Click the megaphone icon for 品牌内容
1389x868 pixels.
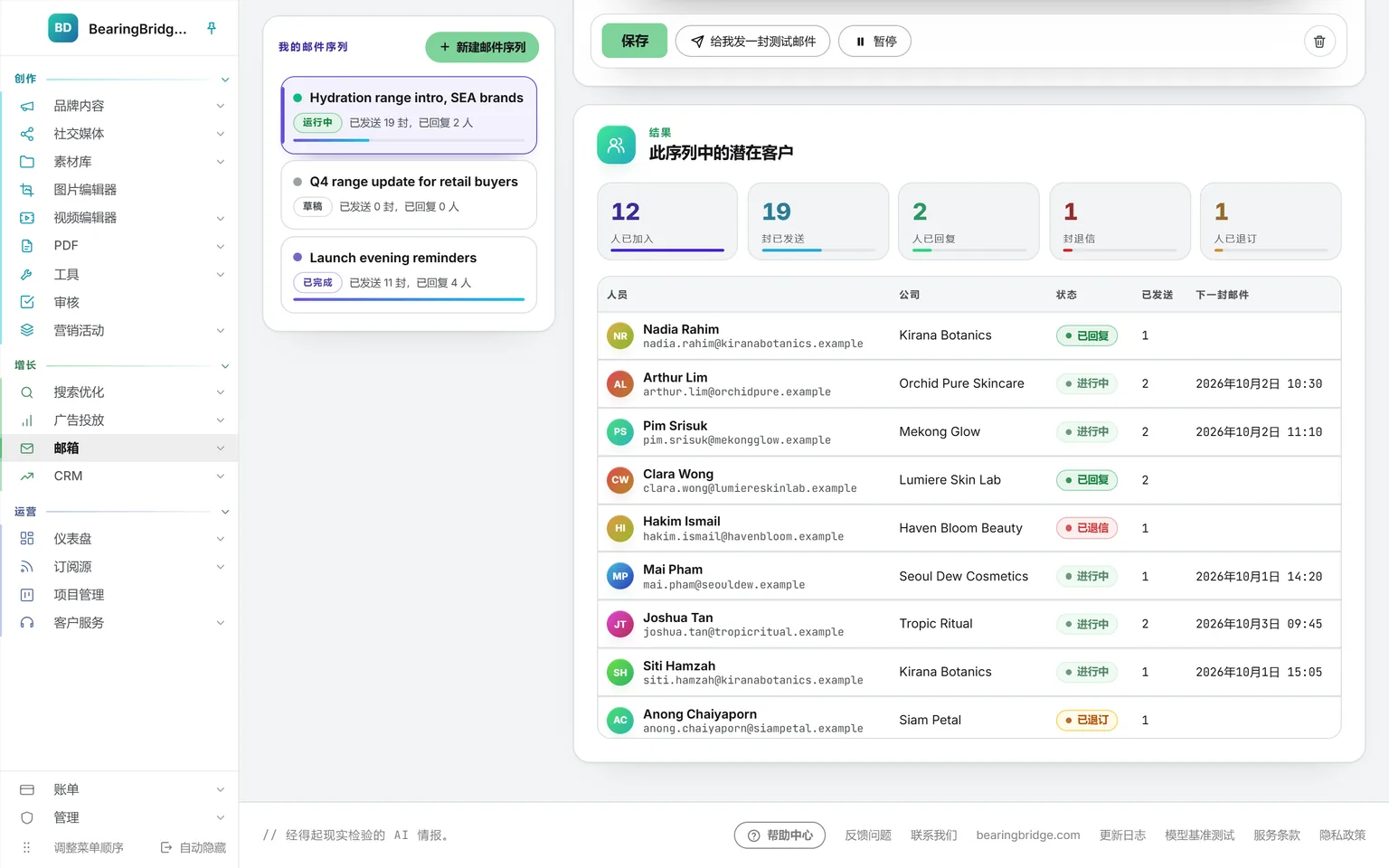pyautogui.click(x=27, y=106)
